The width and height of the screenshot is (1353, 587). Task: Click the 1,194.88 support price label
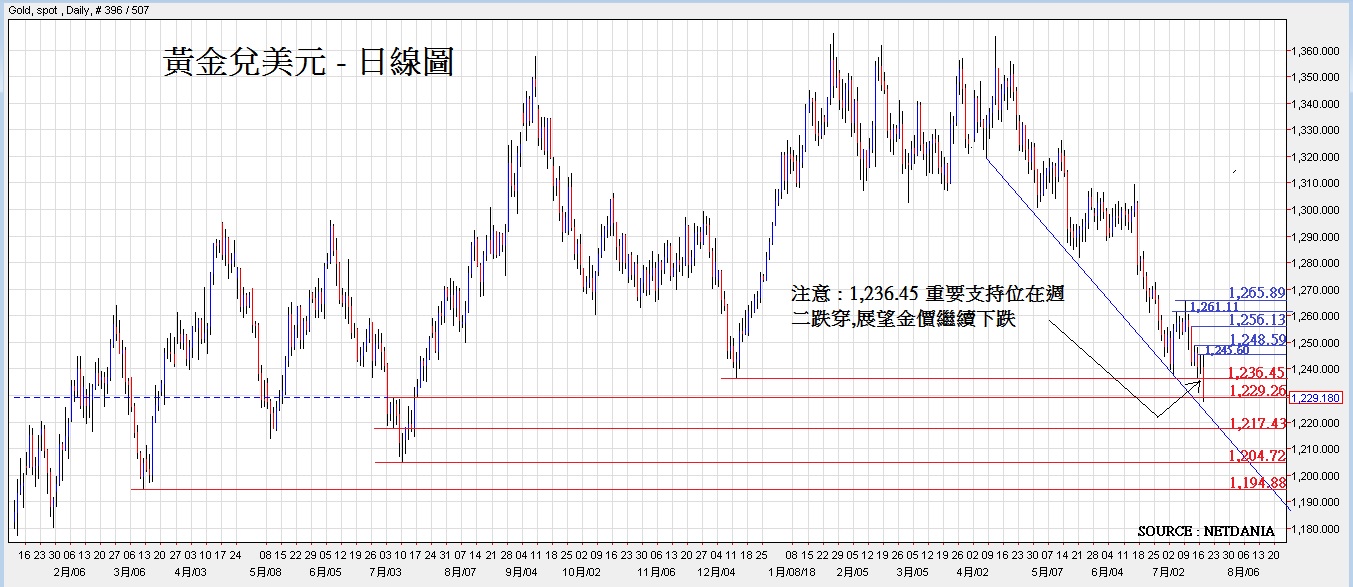1257,483
